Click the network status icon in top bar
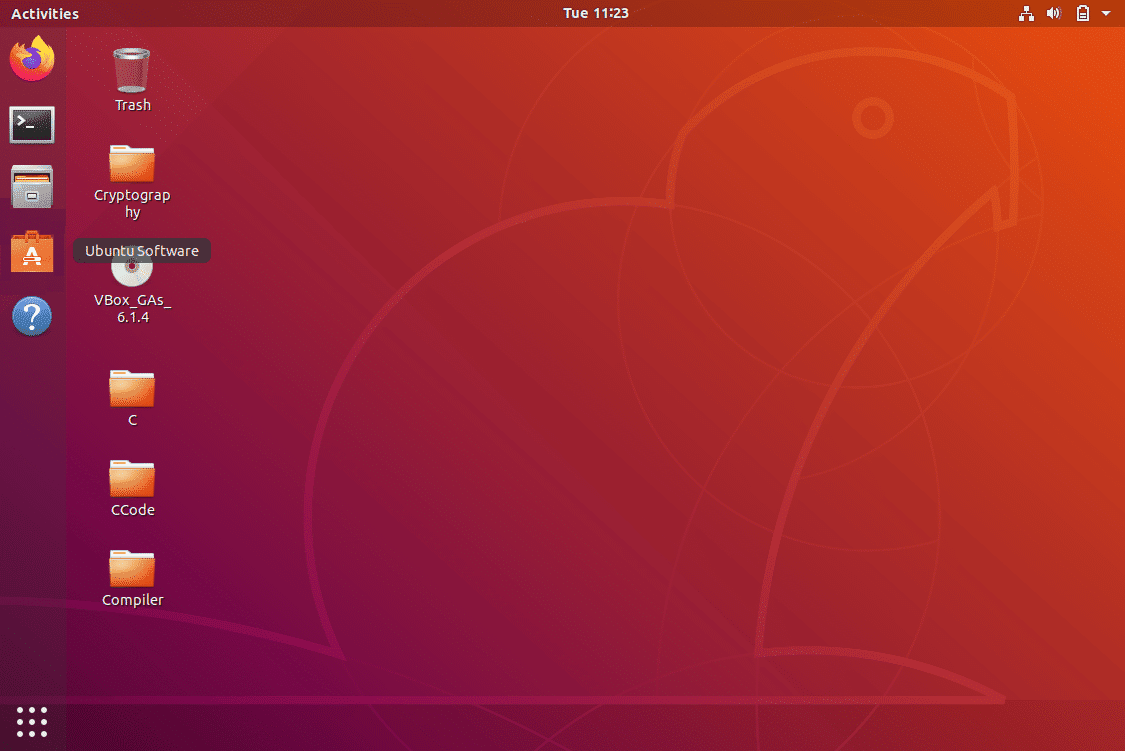Screen dimensions: 1125x751 coord(1027,14)
